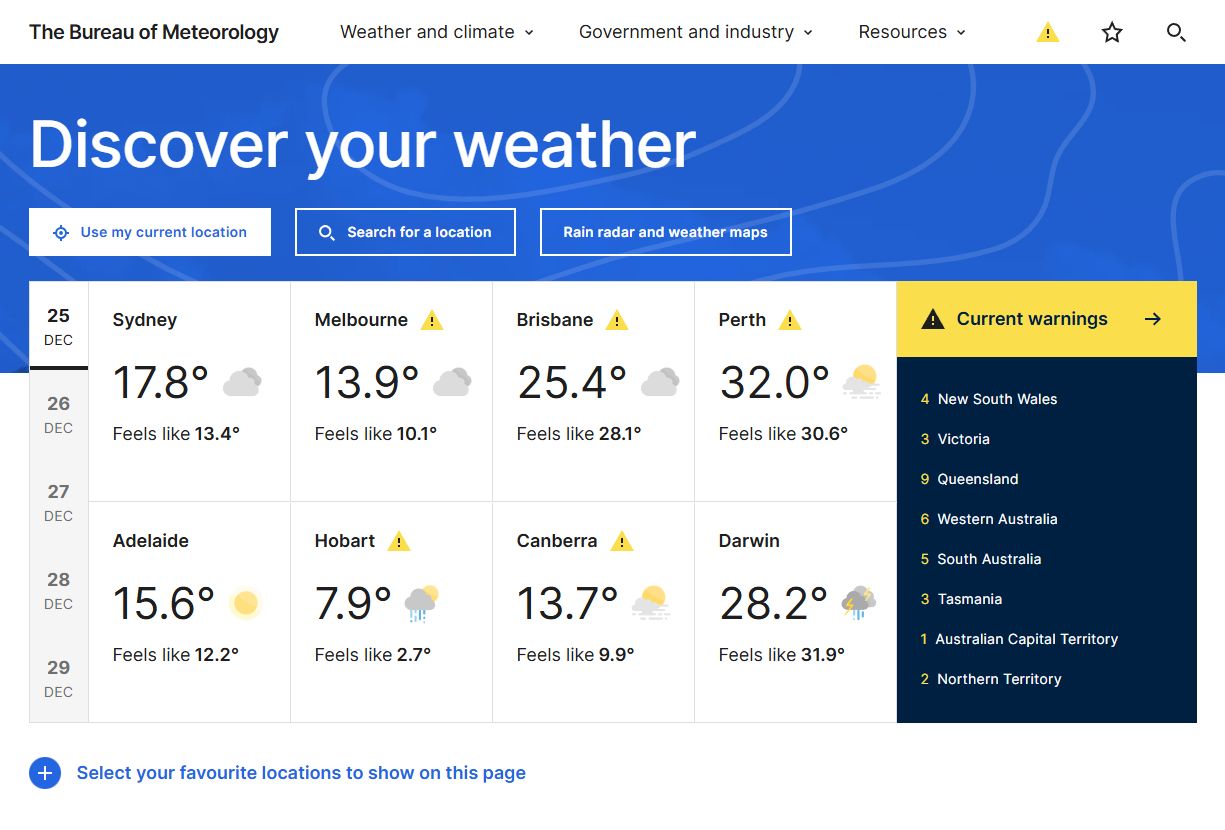Viewport: 1225px width, 830px height.
Task: Select the 28 DEC forecast tab
Action: pos(59,590)
